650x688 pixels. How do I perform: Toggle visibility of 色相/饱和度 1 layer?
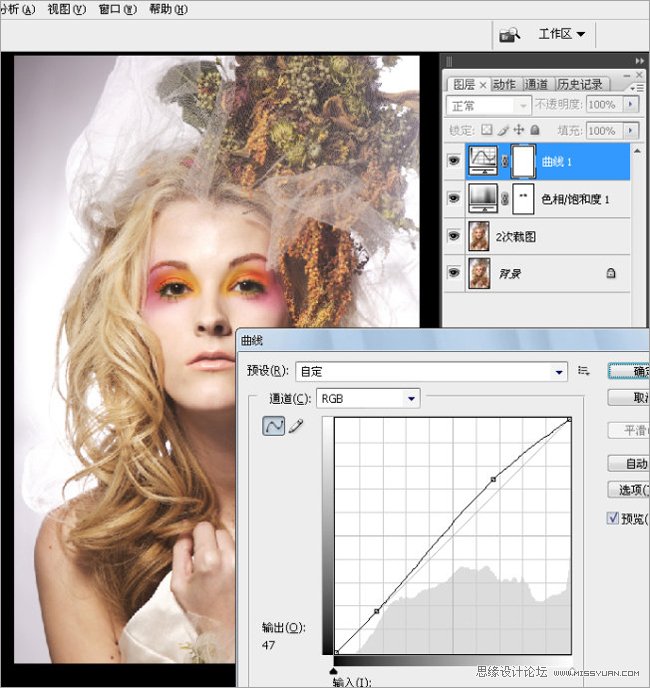point(455,198)
